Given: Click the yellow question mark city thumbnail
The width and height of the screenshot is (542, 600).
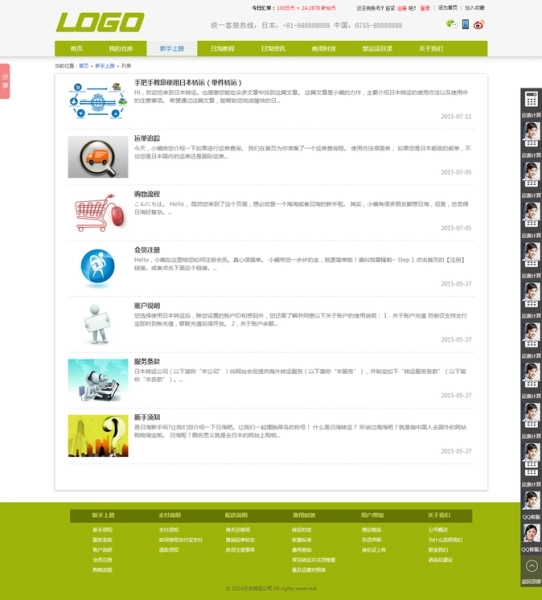Looking at the screenshot, I should [98, 436].
